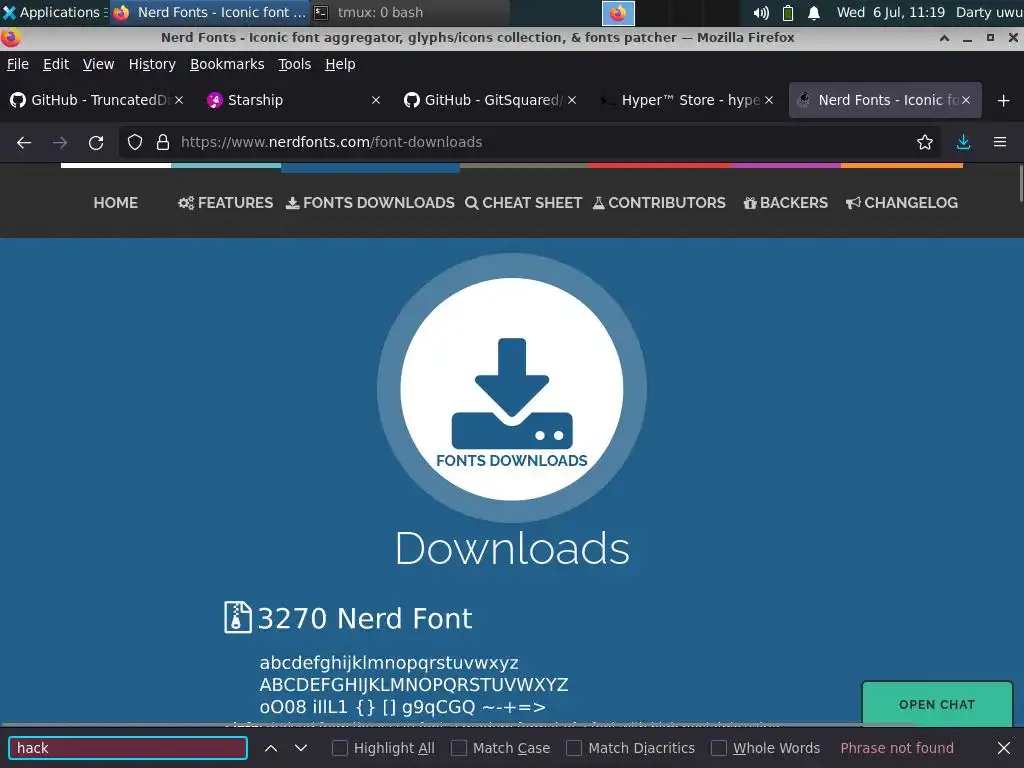Open the History menu
This screenshot has width=1024, height=768.
click(152, 64)
